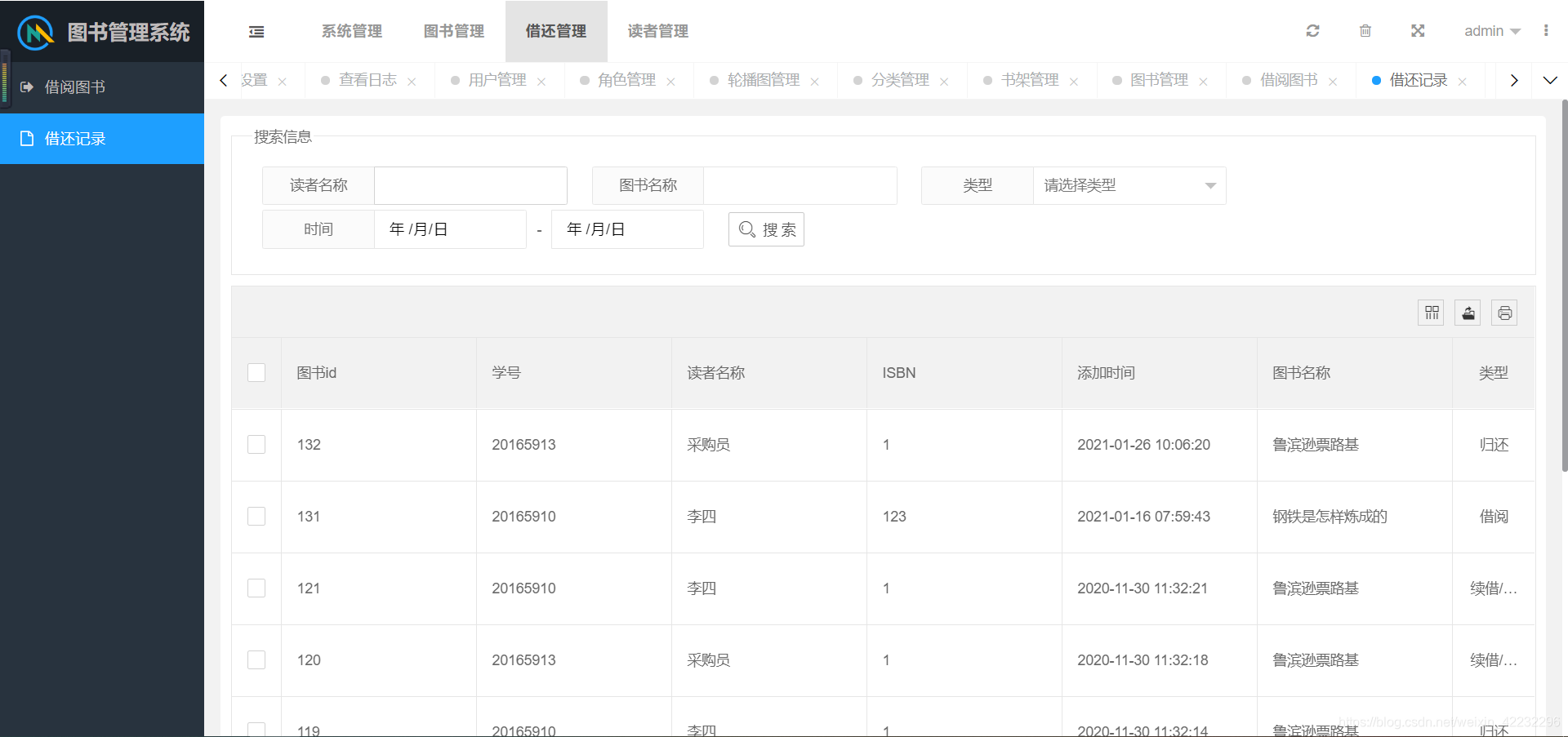
Task: Click the end date 年/月/日 field
Action: click(627, 229)
